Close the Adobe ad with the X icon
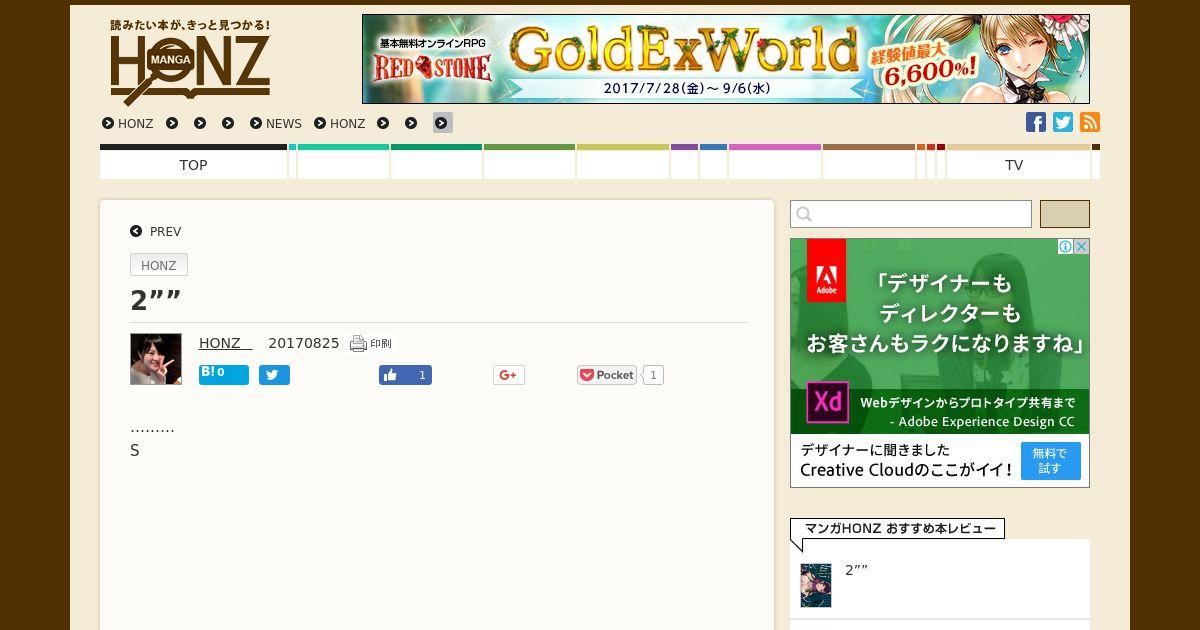 [x=1081, y=246]
